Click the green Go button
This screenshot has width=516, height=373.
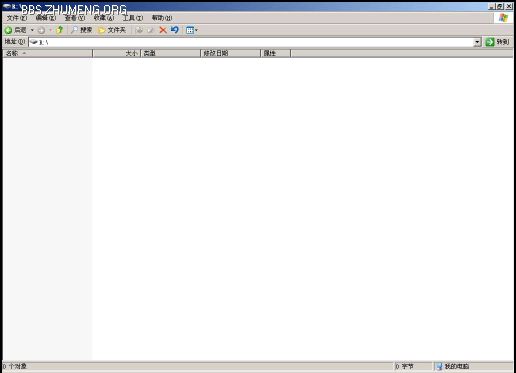[498, 42]
